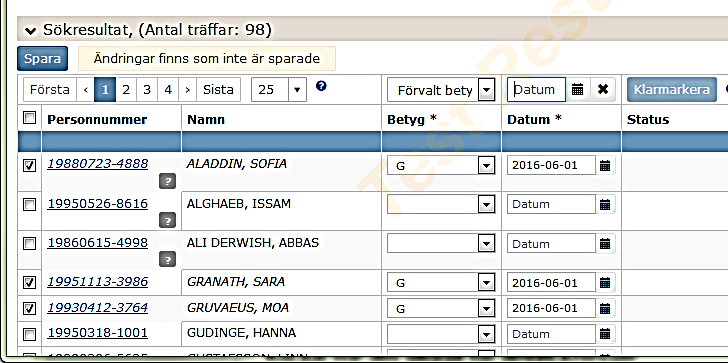Click the question icon under 19860615-4998
728x363 pixels.
click(167, 259)
